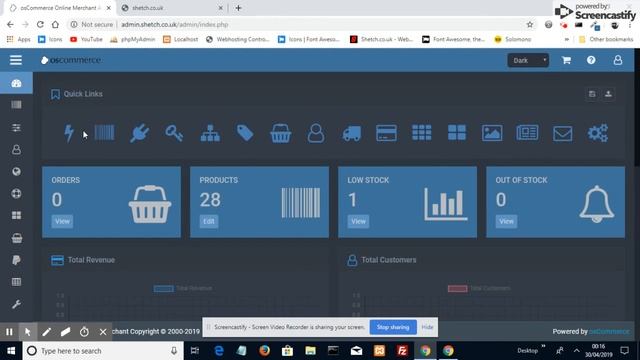Open the admin user account icon
Viewport: 640px width, 360px height.
[618, 60]
